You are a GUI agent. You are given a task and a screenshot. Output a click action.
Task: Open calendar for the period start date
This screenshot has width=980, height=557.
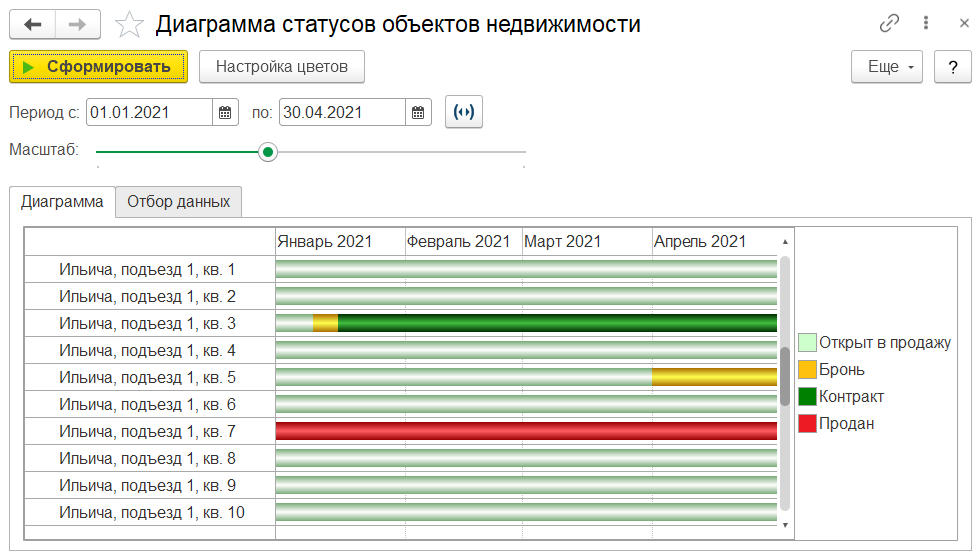pyautogui.click(x=226, y=113)
